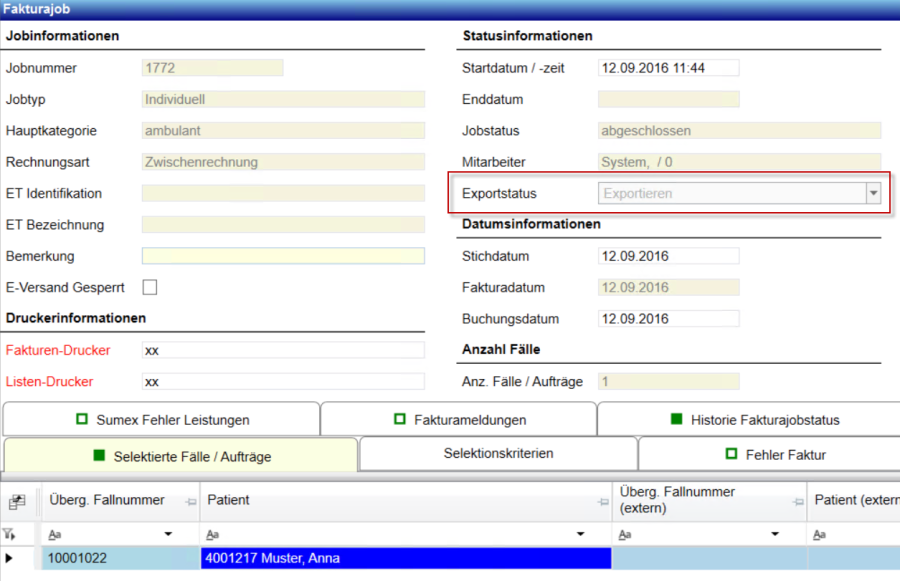
Task: Toggle the E-Versand Gesperrt checkbox
Action: (150, 287)
